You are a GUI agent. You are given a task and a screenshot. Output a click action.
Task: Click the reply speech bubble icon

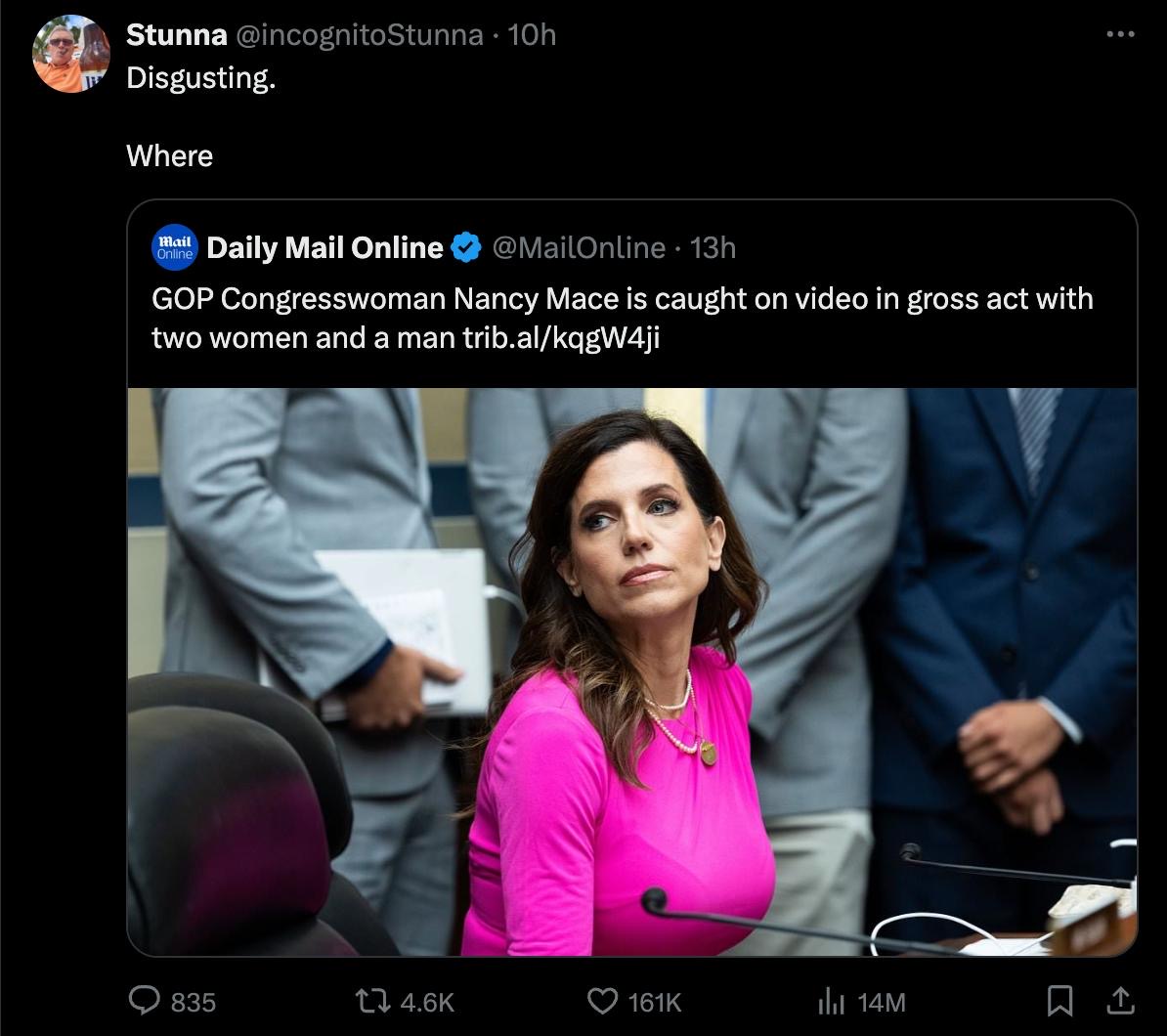pyautogui.click(x=146, y=1001)
